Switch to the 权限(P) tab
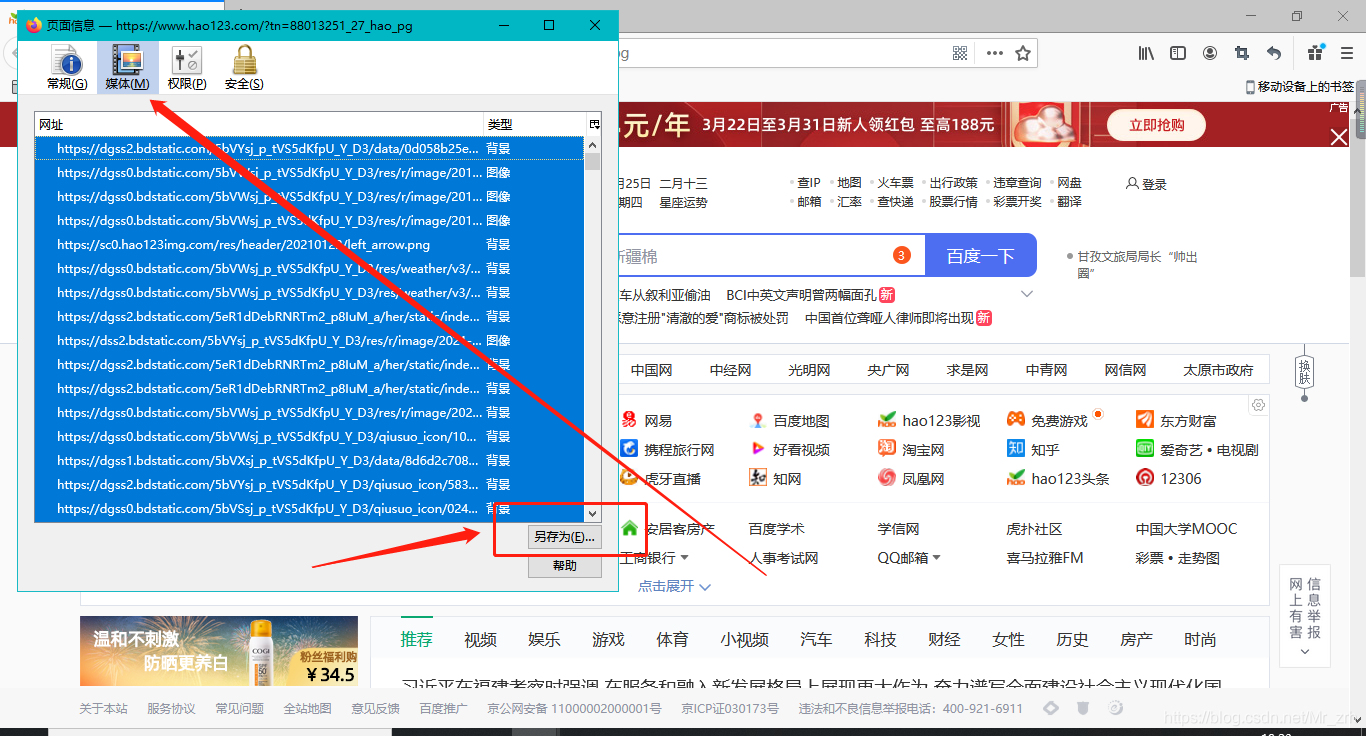1366x736 pixels. pos(185,66)
